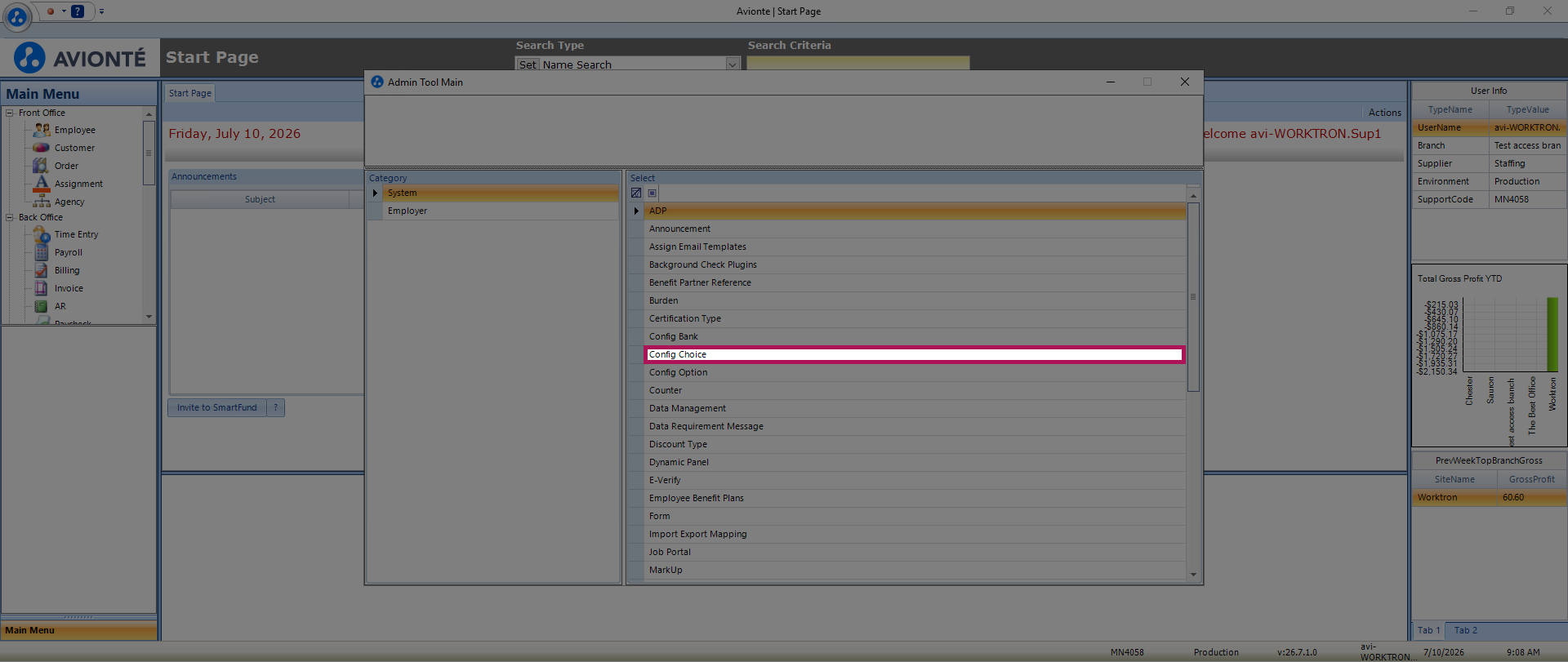Select Data Management
The image size is (1568, 662).
click(x=915, y=409)
